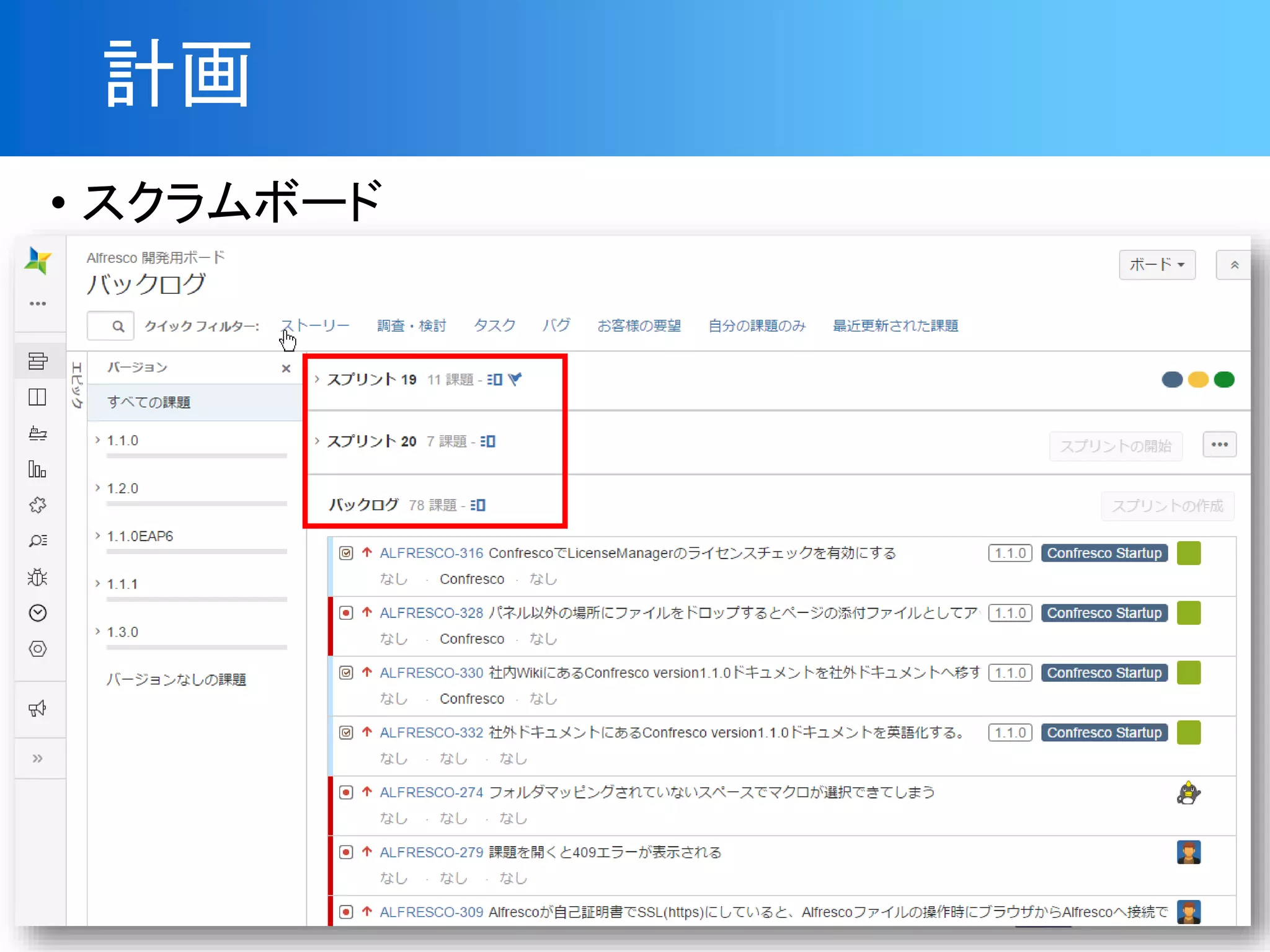The height and width of the screenshot is (952, 1270).
Task: Expand version 1.1.0EAP6 in the panel
Action: pos(97,535)
